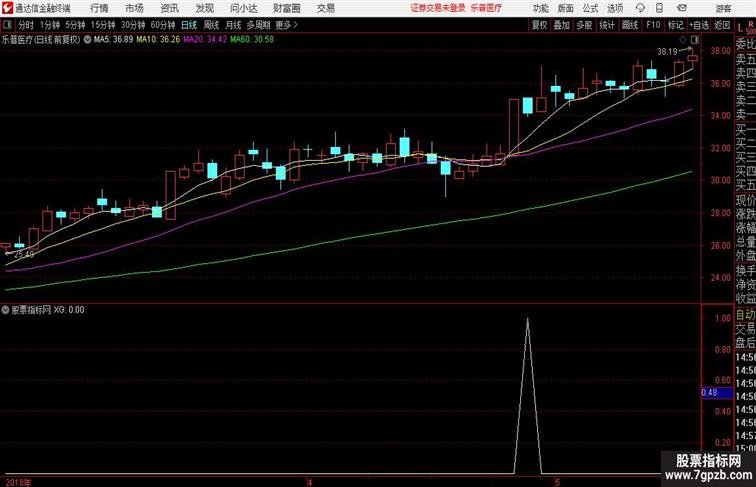Click the MA60: 30.58 value

point(252,40)
